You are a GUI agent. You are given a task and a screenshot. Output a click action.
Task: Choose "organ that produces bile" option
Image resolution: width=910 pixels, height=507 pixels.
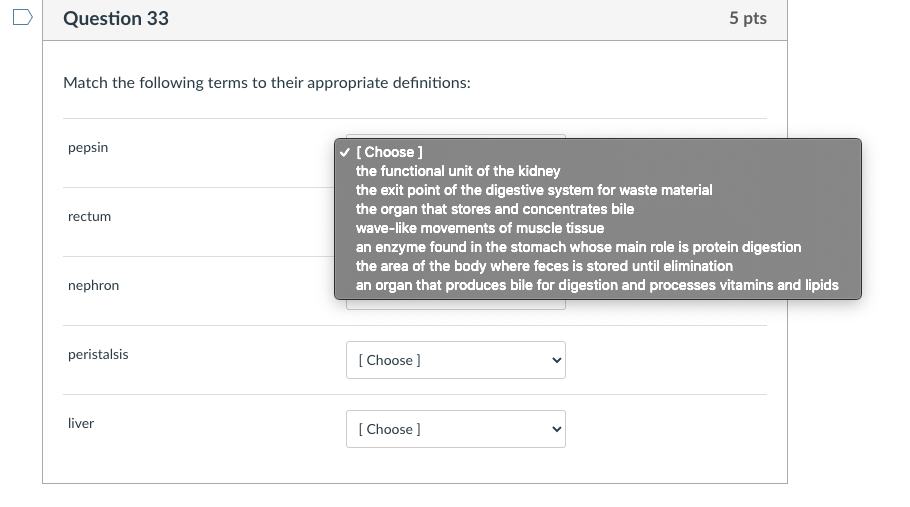(x=597, y=285)
